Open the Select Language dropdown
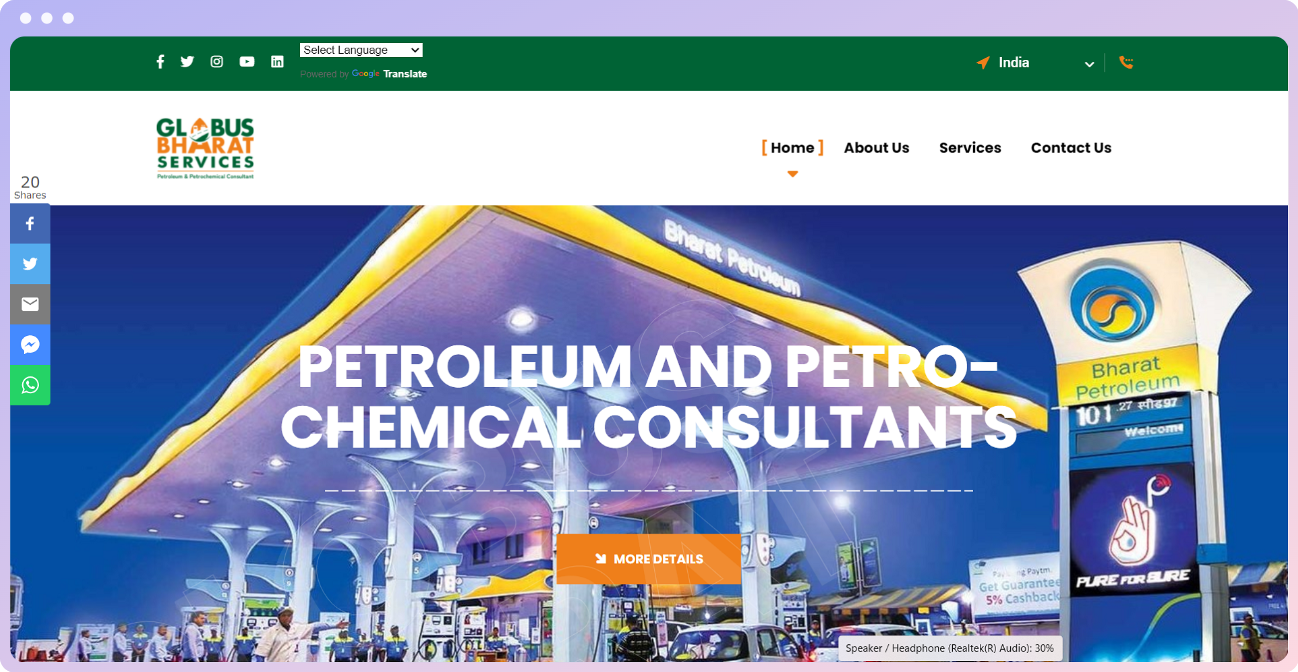1298x672 pixels. [361, 50]
